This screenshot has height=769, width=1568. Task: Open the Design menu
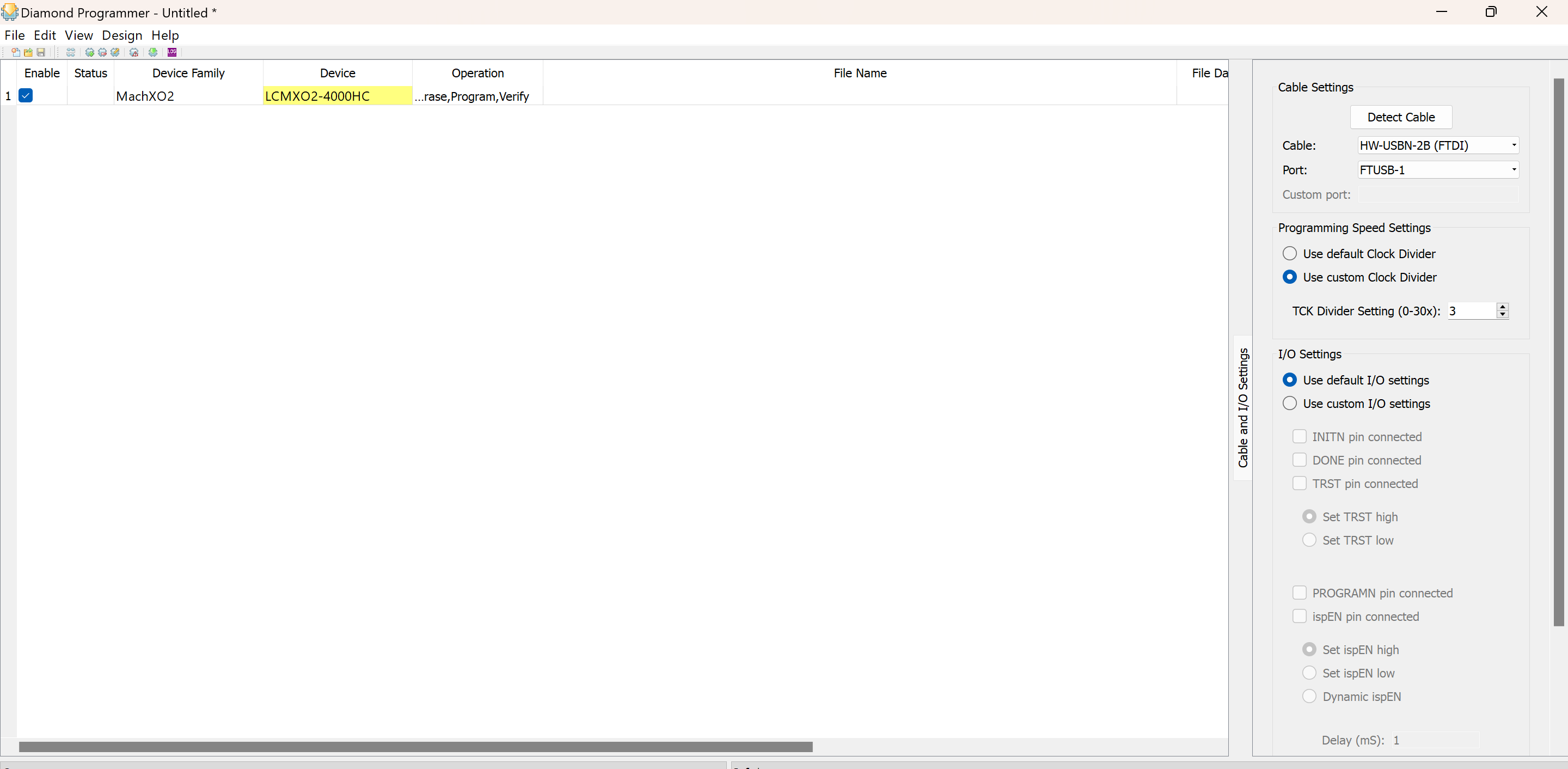(x=122, y=35)
